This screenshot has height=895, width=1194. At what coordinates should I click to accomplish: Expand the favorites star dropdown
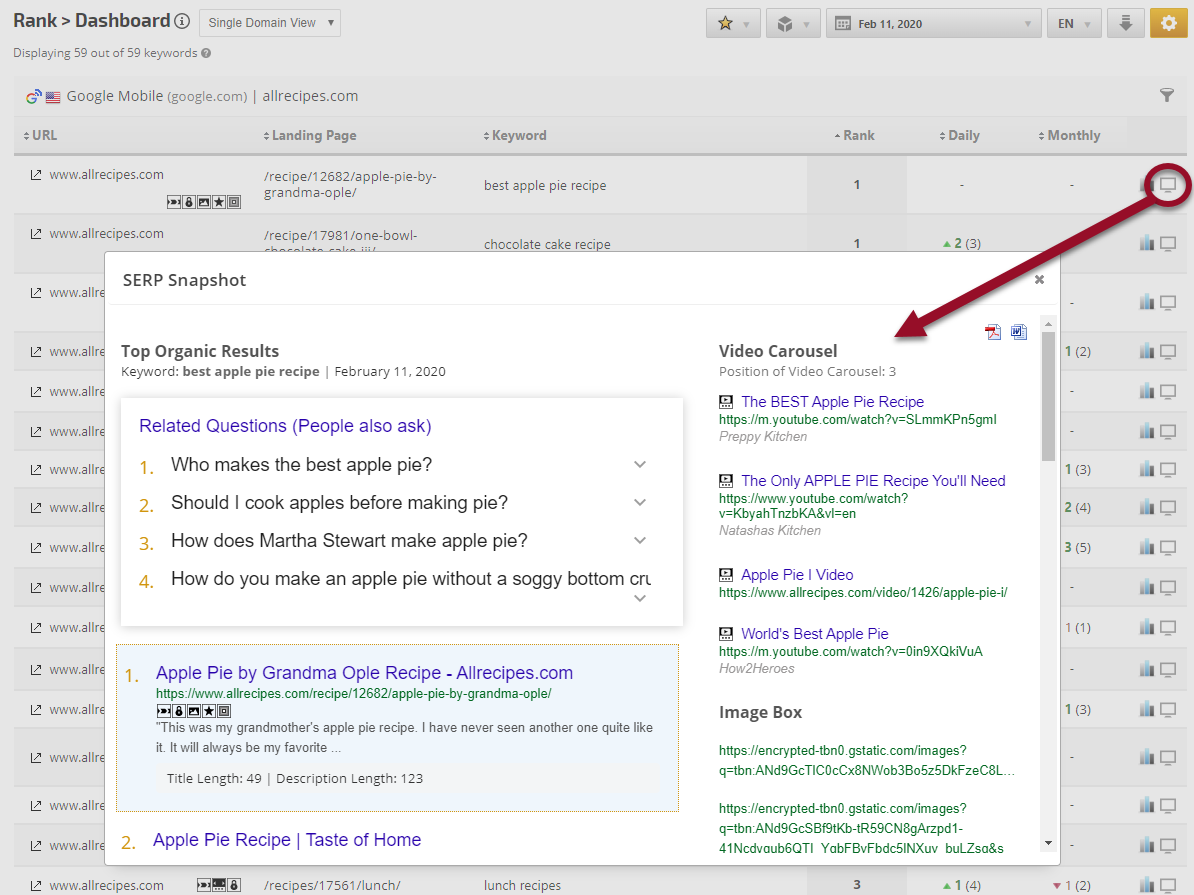[733, 24]
